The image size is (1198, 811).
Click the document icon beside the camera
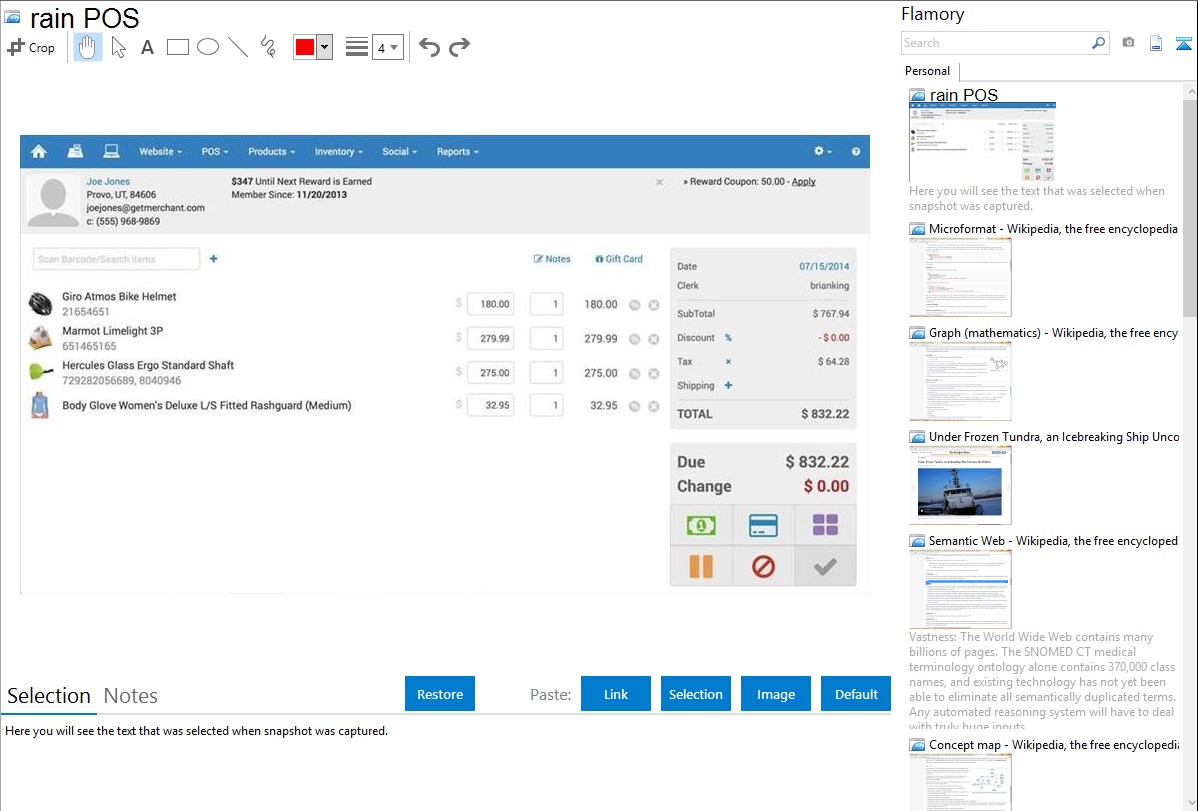coord(1156,43)
